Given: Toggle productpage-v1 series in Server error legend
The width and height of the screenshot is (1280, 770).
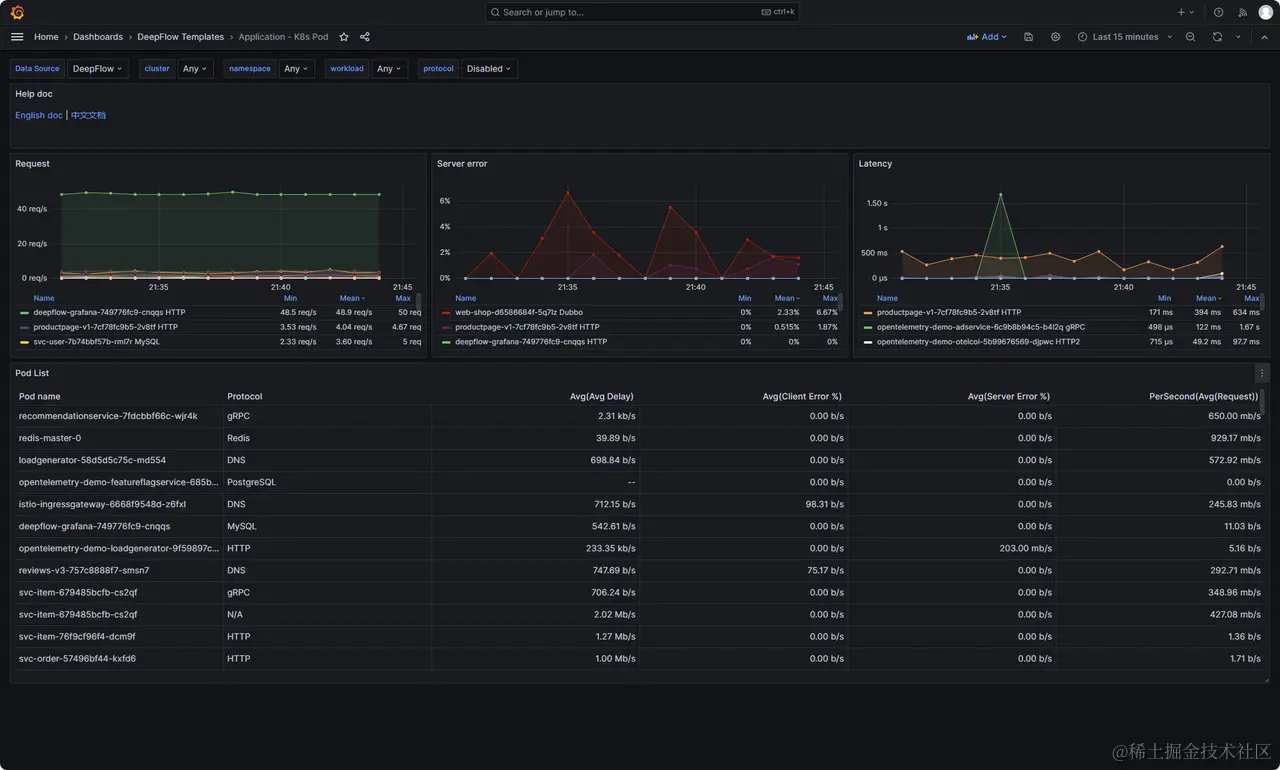Looking at the screenshot, I should pos(527,327).
